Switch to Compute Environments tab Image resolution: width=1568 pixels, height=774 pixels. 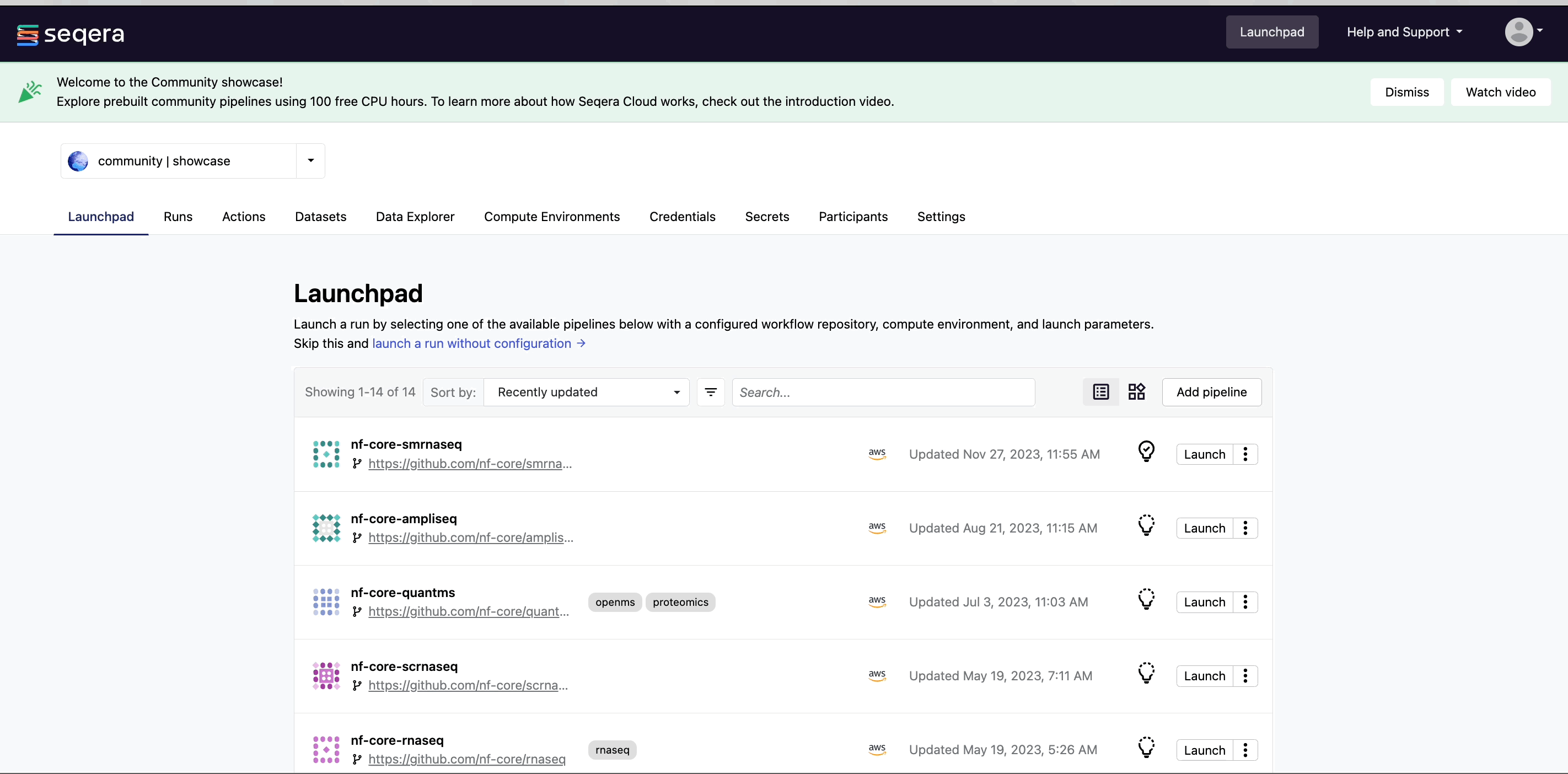(x=552, y=216)
